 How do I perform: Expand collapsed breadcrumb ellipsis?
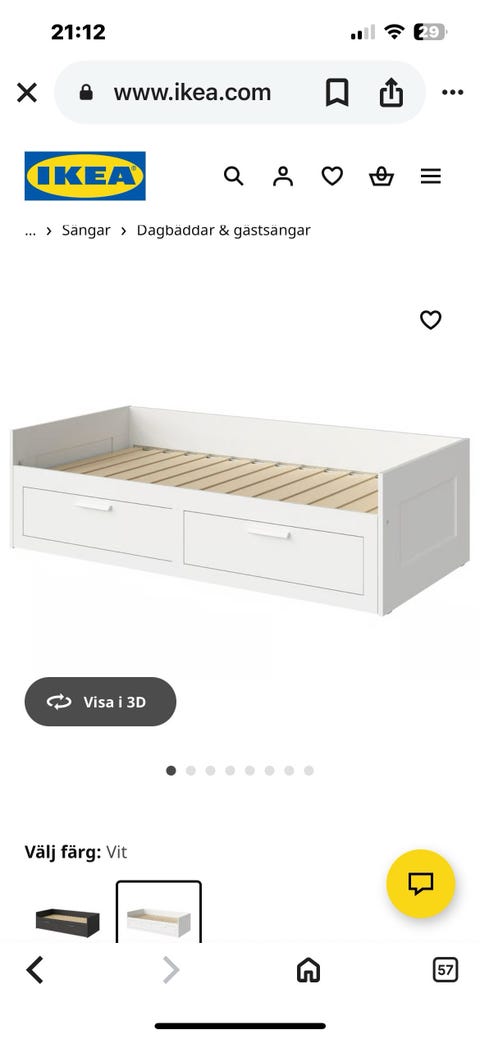(30, 231)
